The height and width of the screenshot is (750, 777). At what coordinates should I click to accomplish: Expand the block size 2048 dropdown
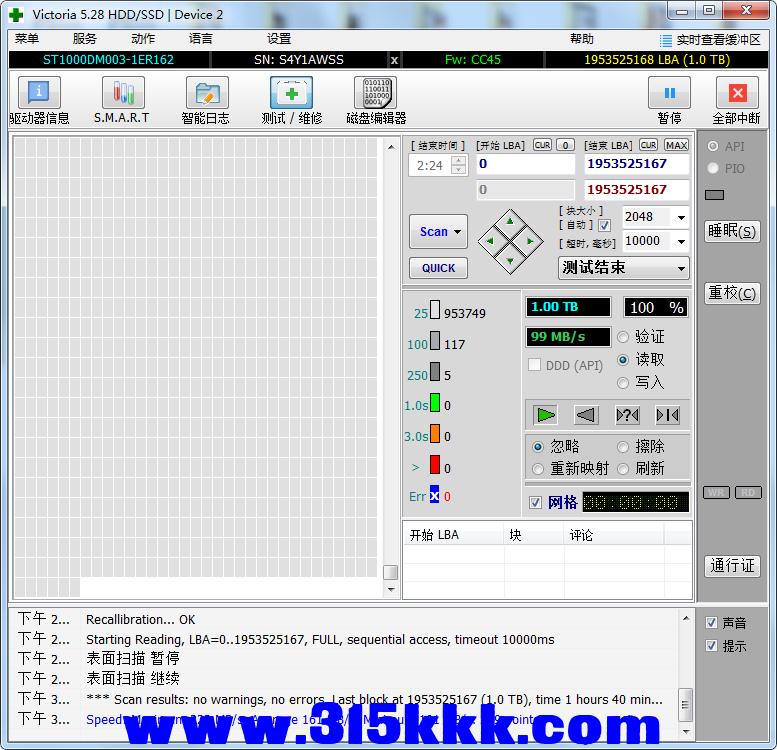click(681, 218)
